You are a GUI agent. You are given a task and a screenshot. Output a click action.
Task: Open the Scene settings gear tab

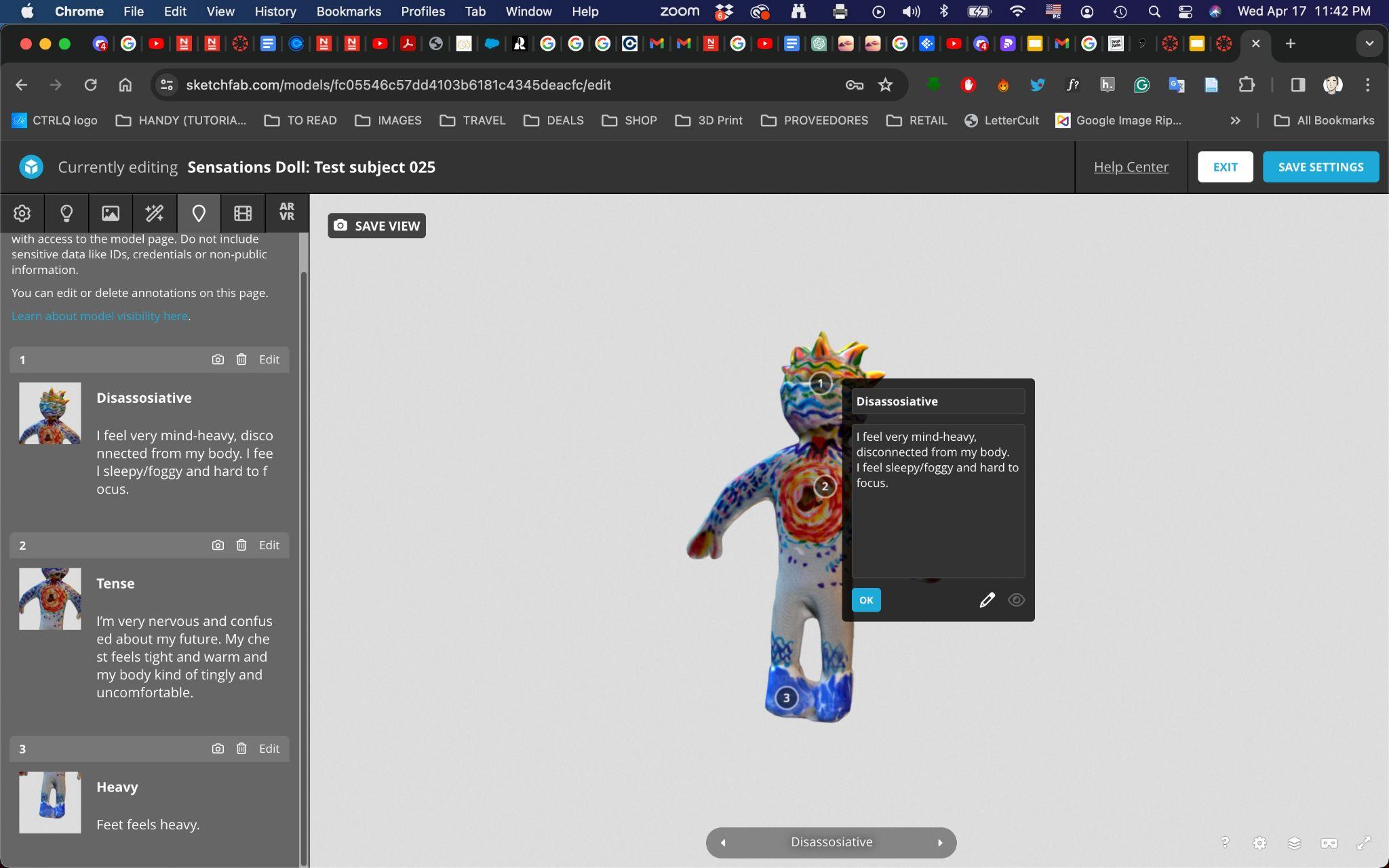tap(22, 214)
